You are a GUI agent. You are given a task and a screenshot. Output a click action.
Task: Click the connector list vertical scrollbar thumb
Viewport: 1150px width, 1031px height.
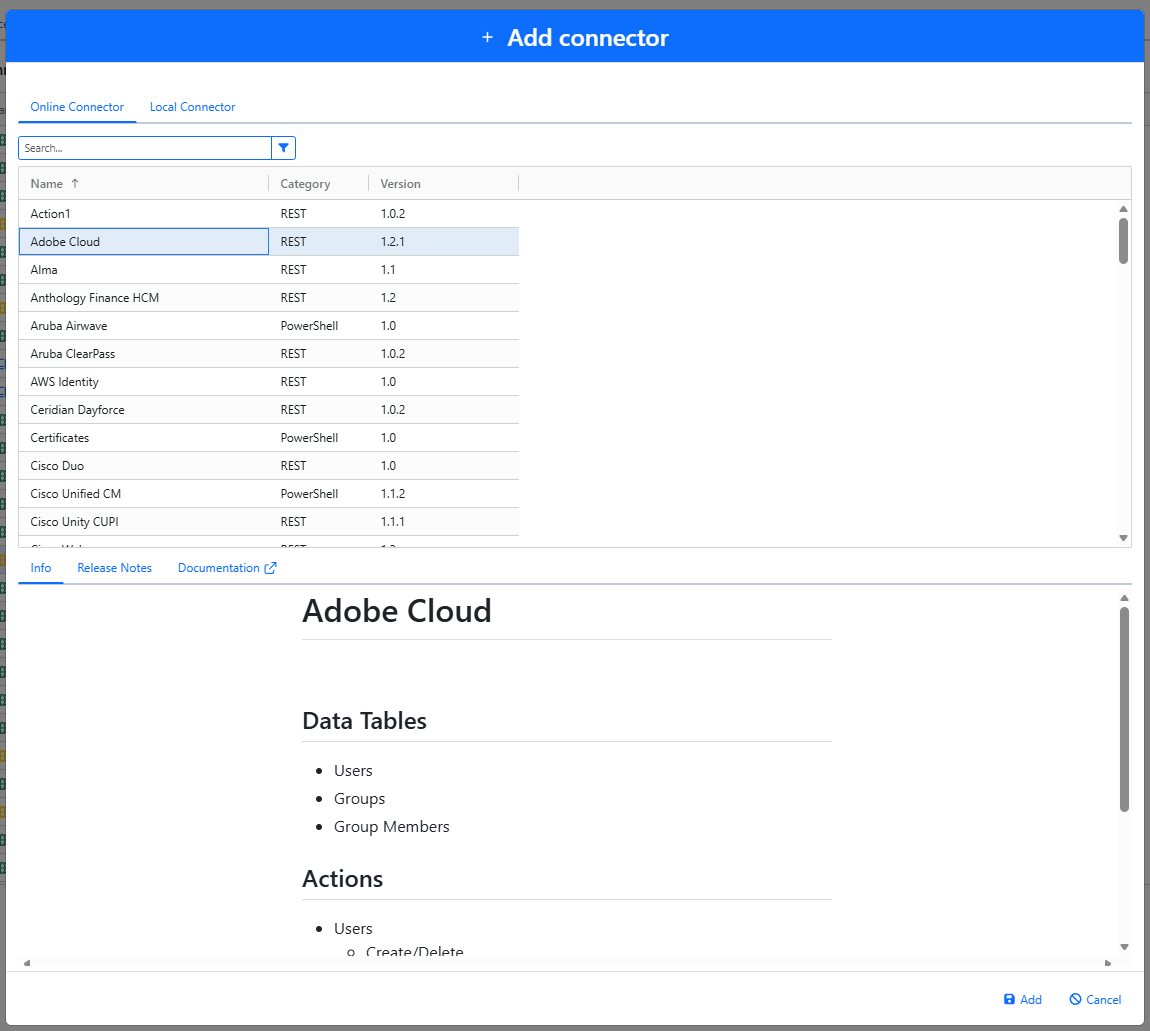1123,241
